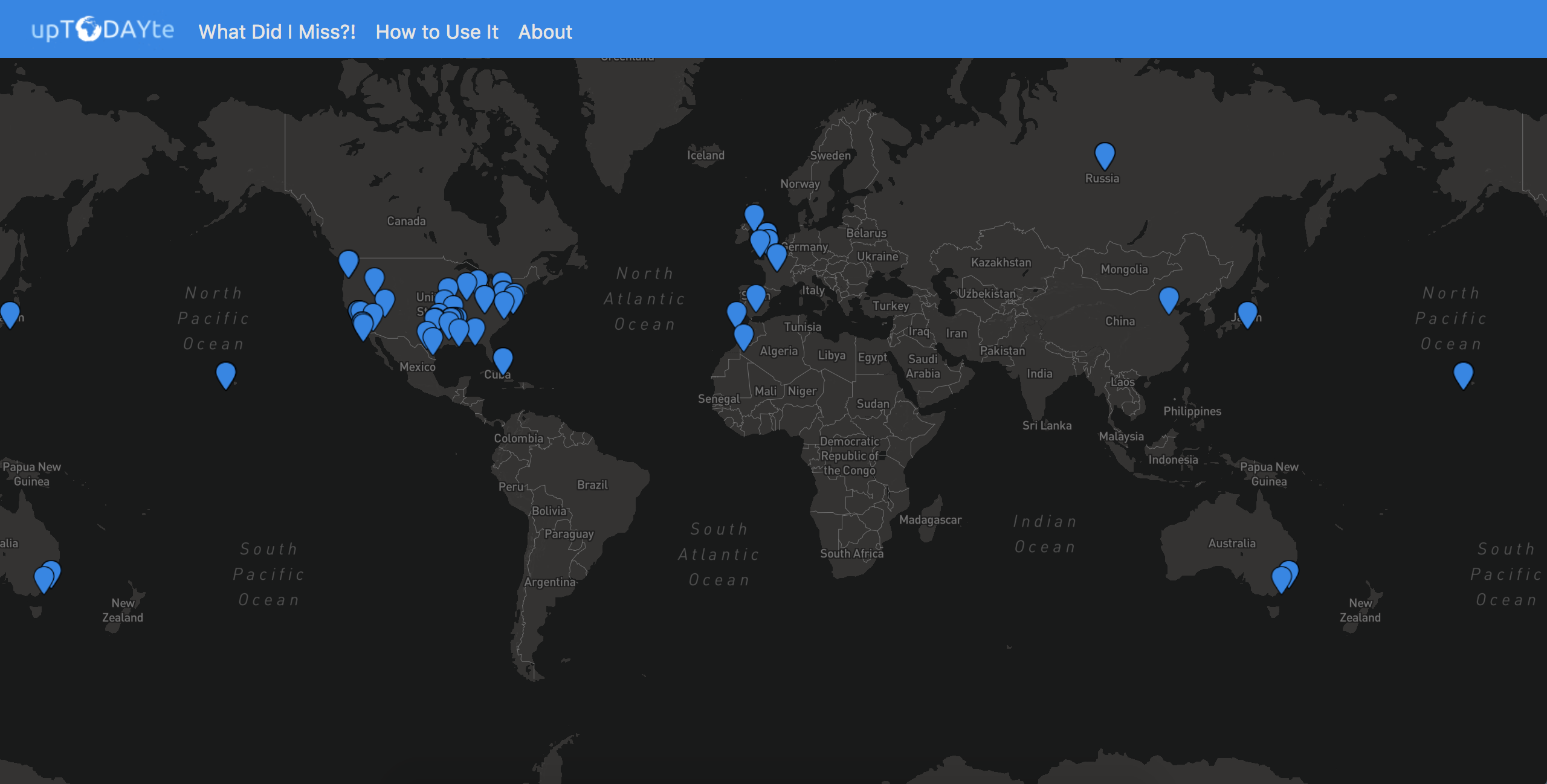Click the marker over Spain

(x=756, y=296)
